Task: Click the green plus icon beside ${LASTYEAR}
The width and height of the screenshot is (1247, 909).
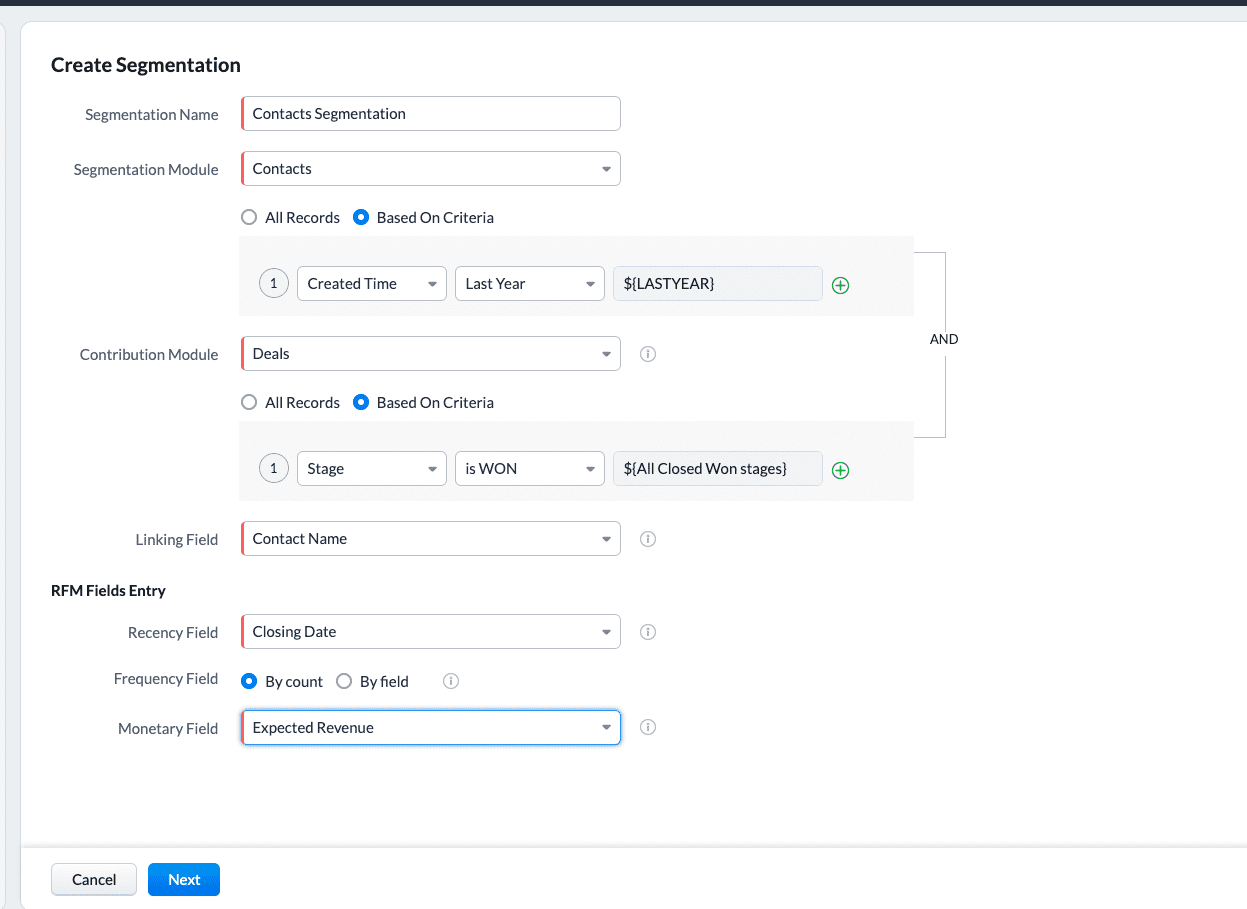Action: point(840,285)
